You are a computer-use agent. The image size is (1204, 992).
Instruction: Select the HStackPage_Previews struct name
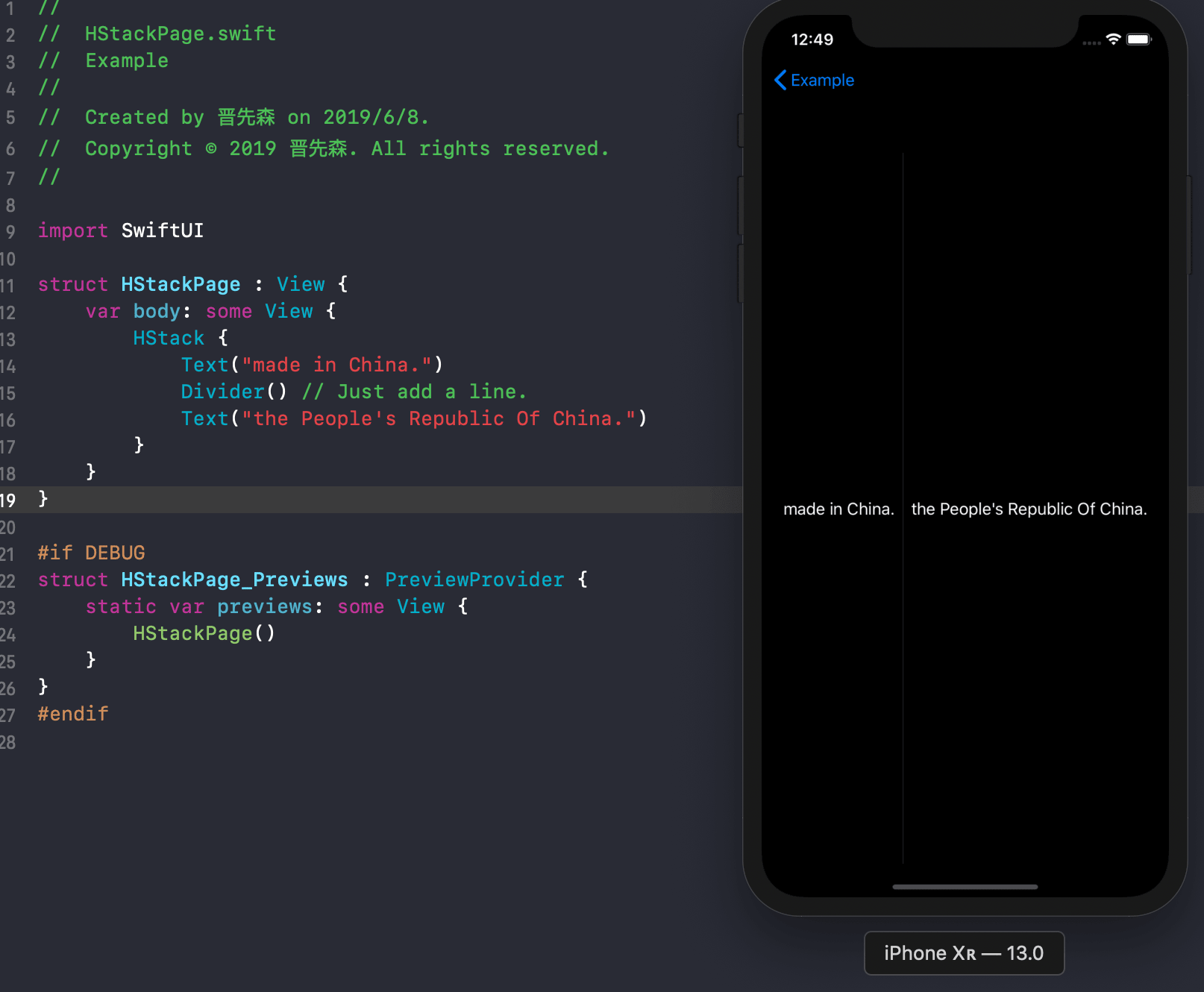pos(233,580)
